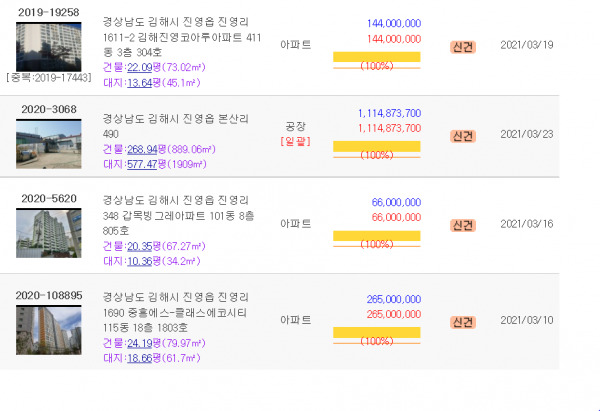
Task: Open case number 2020-108895
Action: 49,295
